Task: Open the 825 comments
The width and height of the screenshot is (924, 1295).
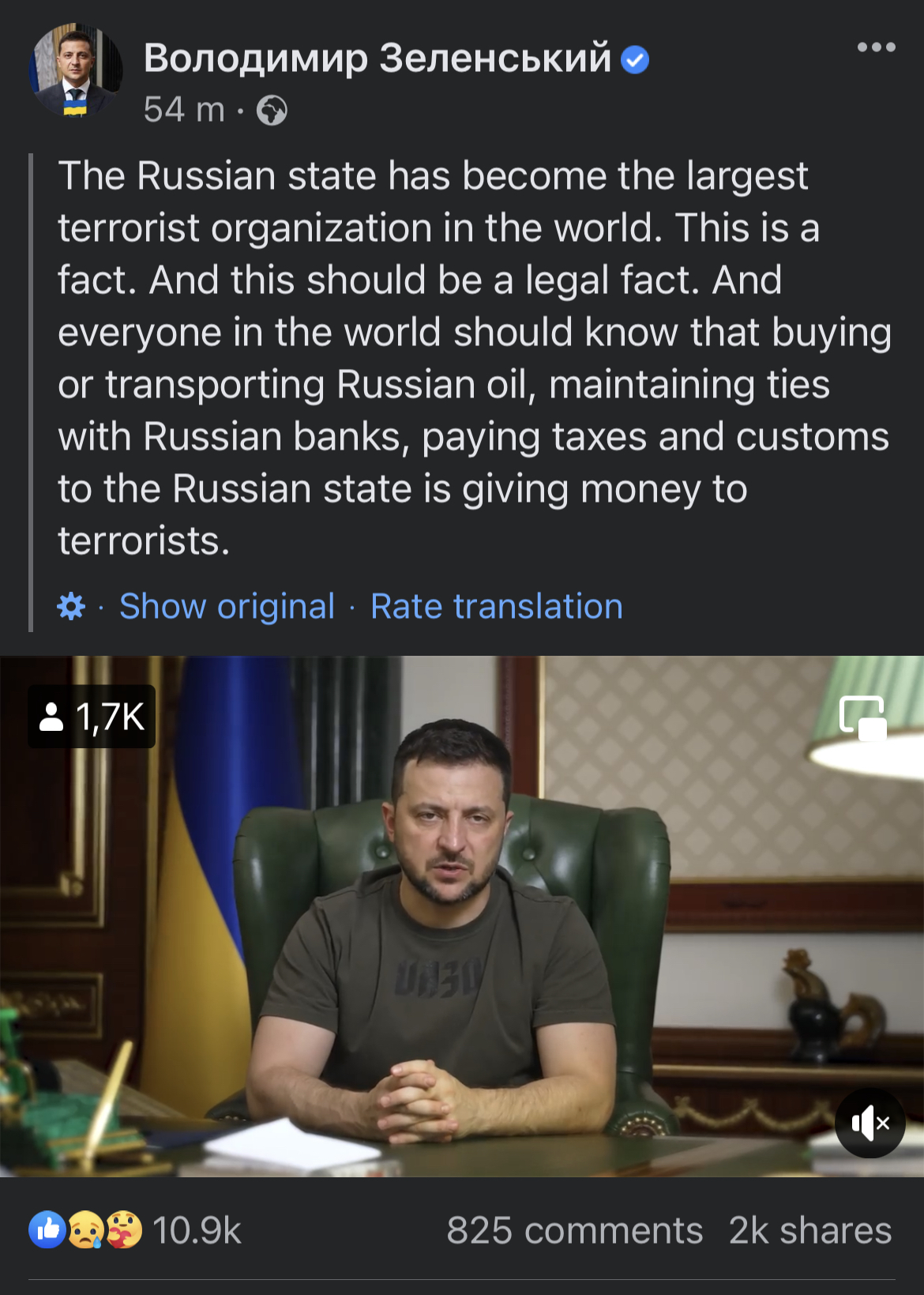Action: 575,1230
